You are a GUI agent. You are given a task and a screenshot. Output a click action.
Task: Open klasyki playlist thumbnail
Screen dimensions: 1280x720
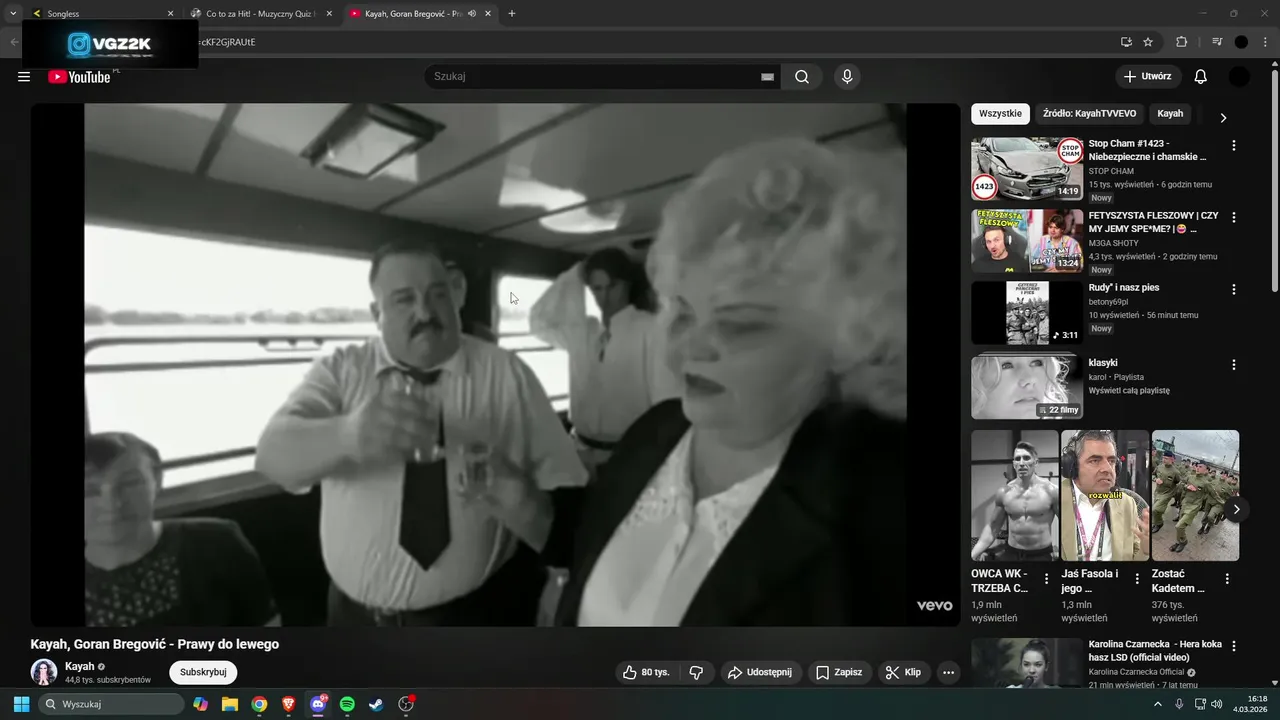[1027, 385]
